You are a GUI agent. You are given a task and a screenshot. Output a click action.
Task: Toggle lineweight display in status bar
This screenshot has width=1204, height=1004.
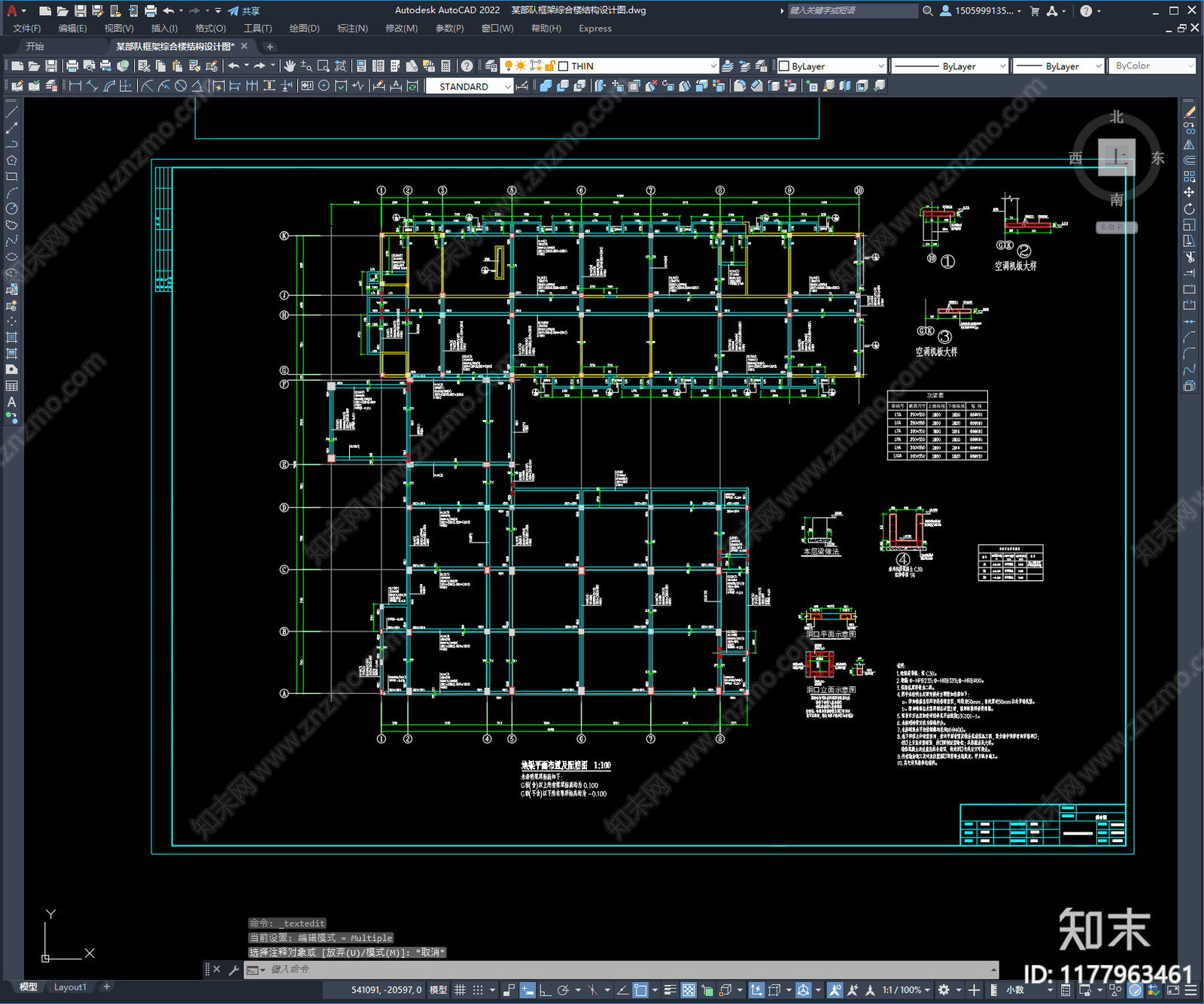(670, 990)
